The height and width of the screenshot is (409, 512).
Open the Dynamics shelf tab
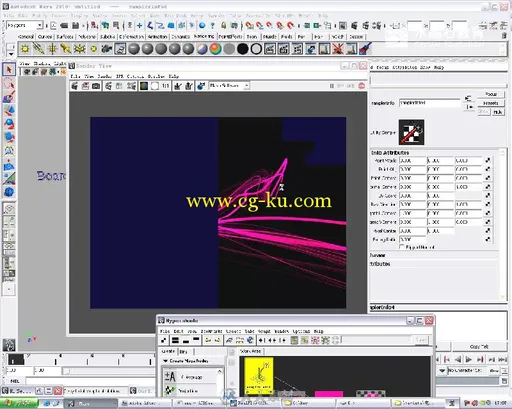[181, 37]
